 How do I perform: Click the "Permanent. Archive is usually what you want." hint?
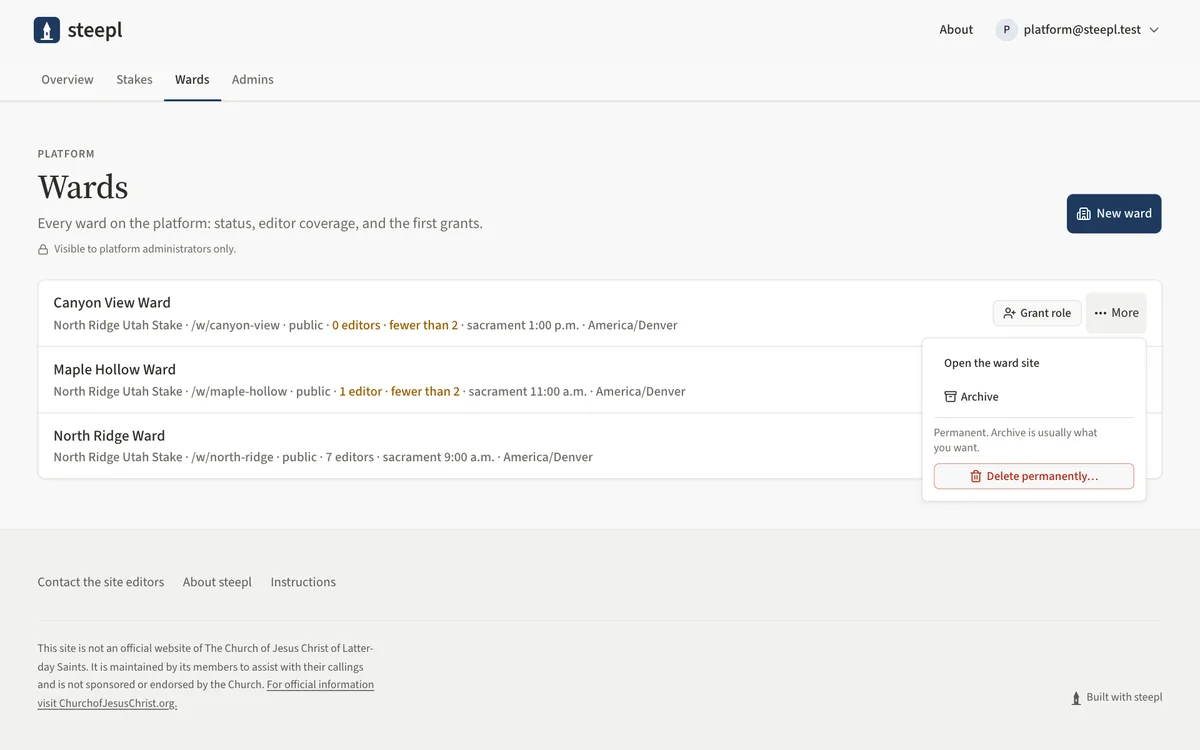click(1016, 440)
